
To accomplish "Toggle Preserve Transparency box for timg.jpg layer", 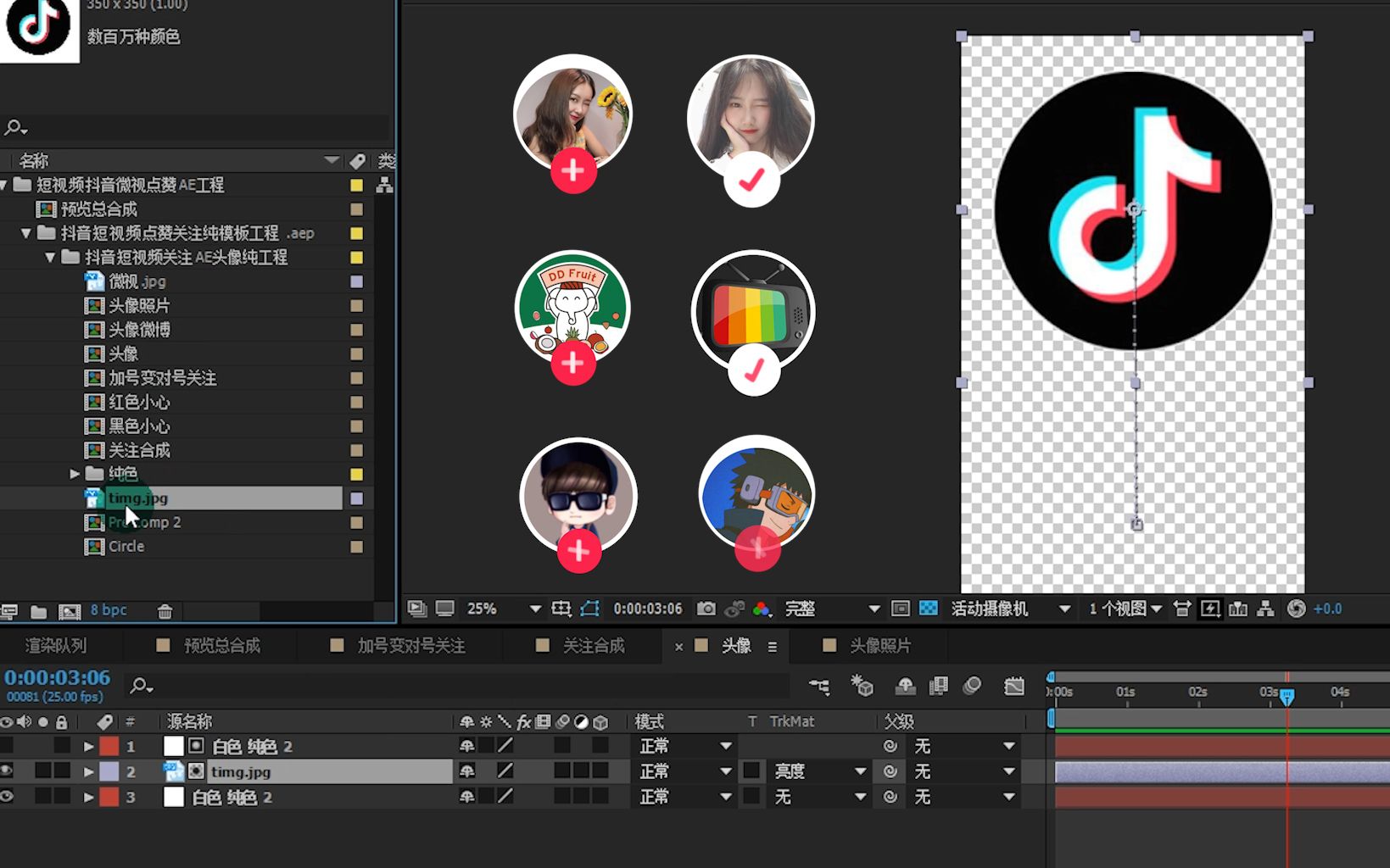I will (751, 771).
